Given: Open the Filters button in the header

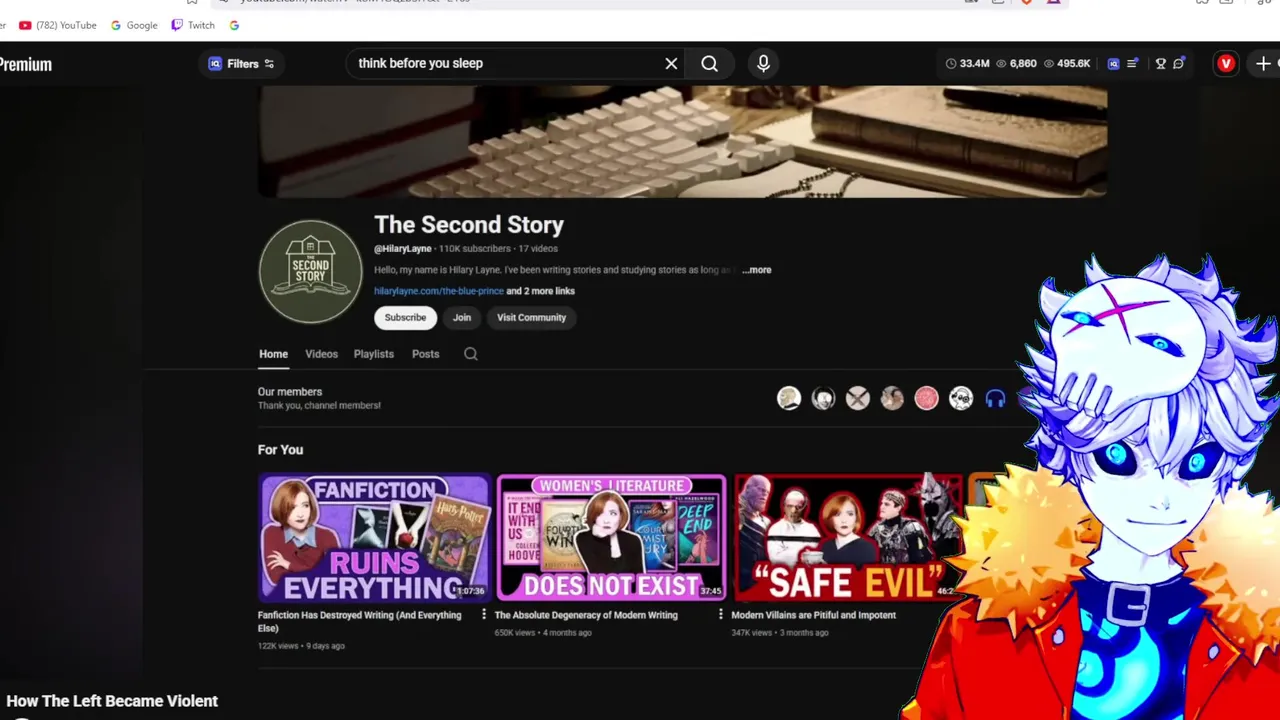Looking at the screenshot, I should pyautogui.click(x=241, y=63).
